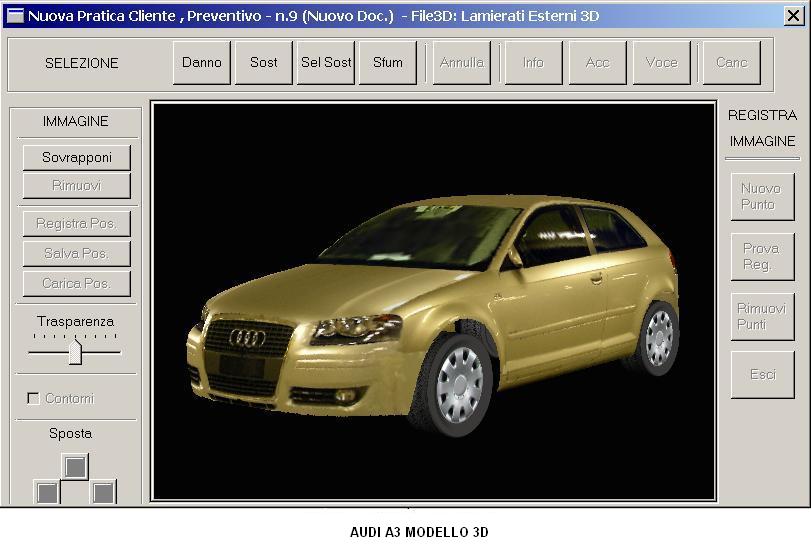
Task: Click the Rimuovi image button
Action: [77, 185]
